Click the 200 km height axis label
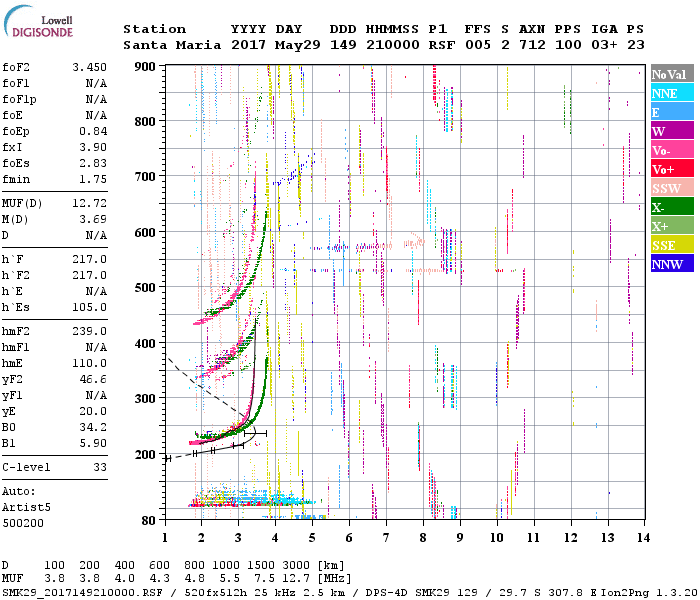 (145, 454)
